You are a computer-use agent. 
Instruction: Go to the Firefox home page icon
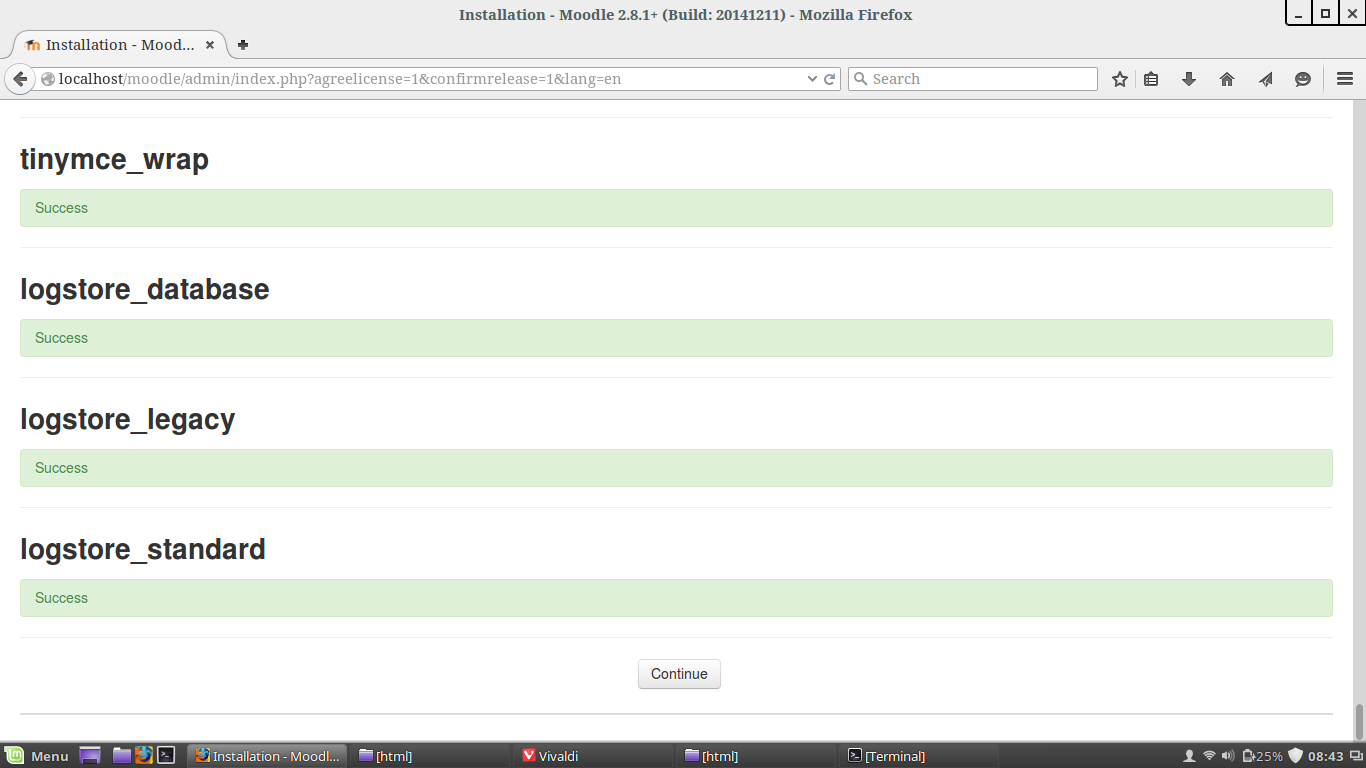click(1227, 79)
